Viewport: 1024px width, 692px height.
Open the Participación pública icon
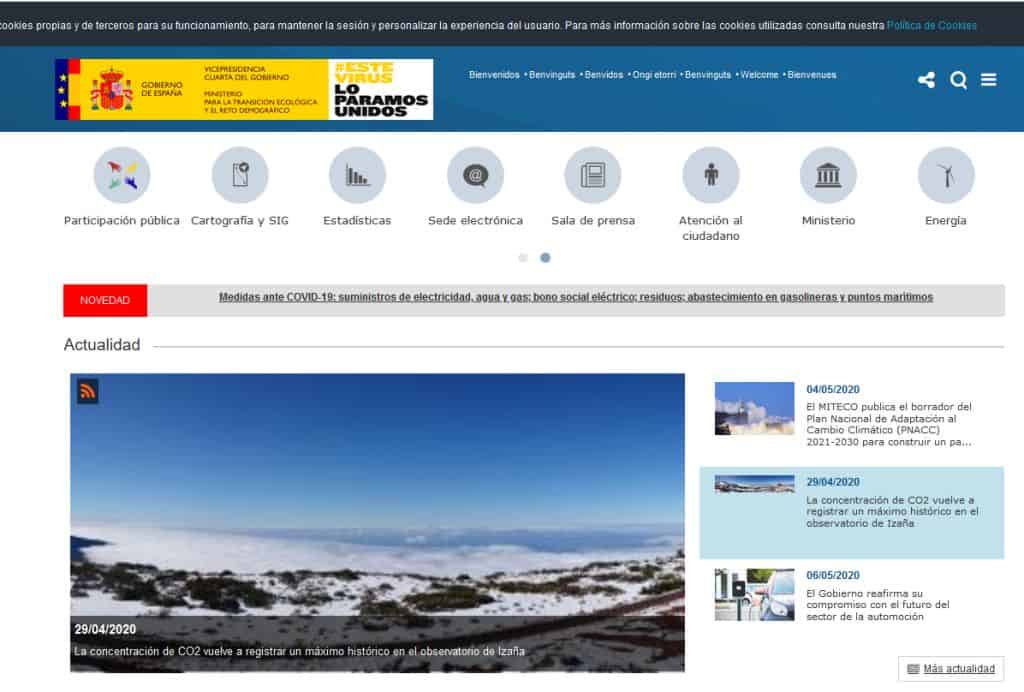pyautogui.click(x=122, y=176)
